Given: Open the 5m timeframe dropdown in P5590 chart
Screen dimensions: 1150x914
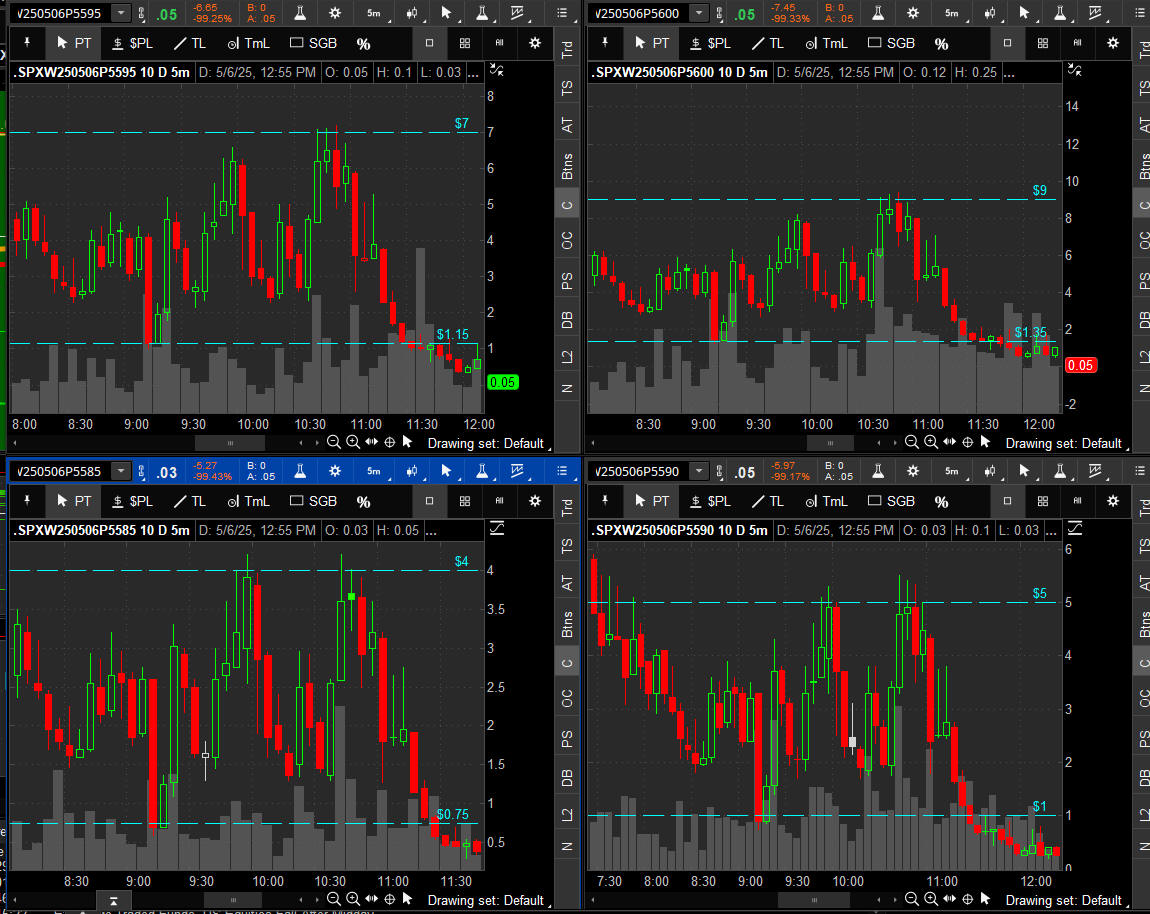Looking at the screenshot, I should point(952,471).
